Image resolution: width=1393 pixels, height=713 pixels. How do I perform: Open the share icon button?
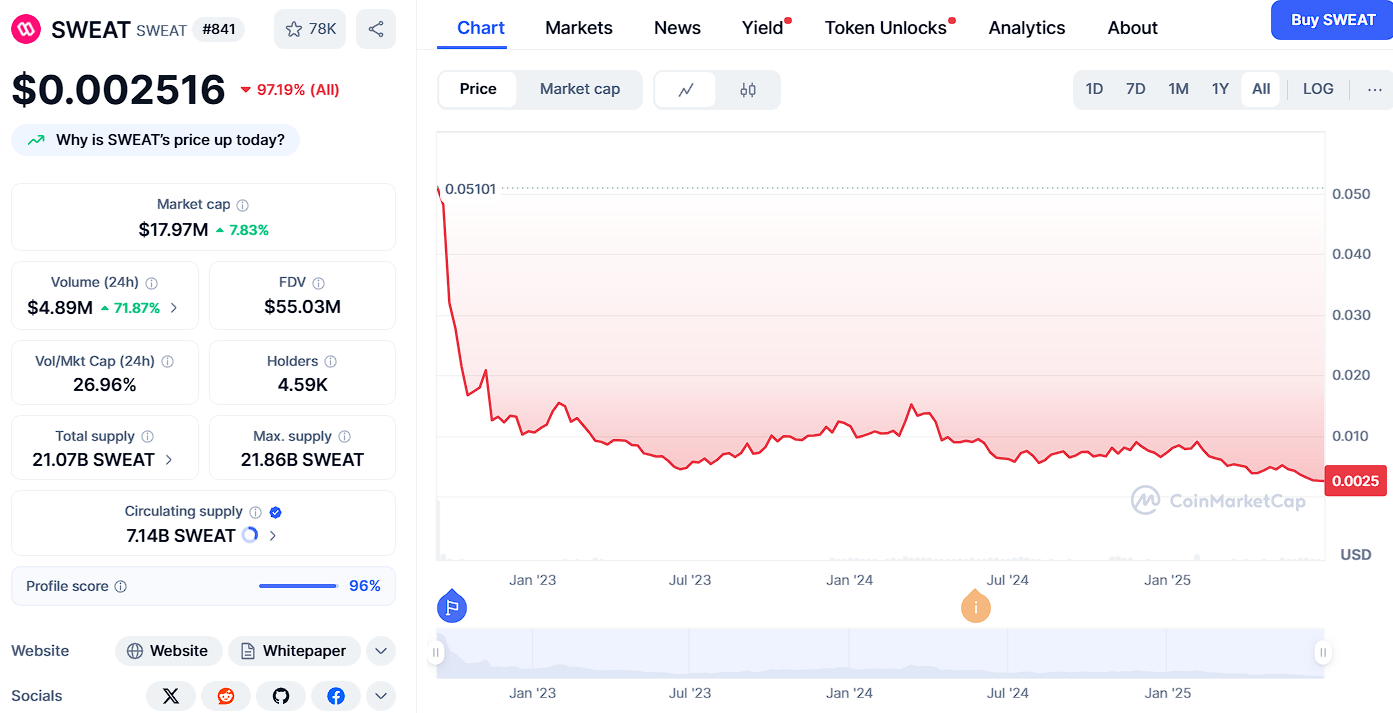point(376,29)
